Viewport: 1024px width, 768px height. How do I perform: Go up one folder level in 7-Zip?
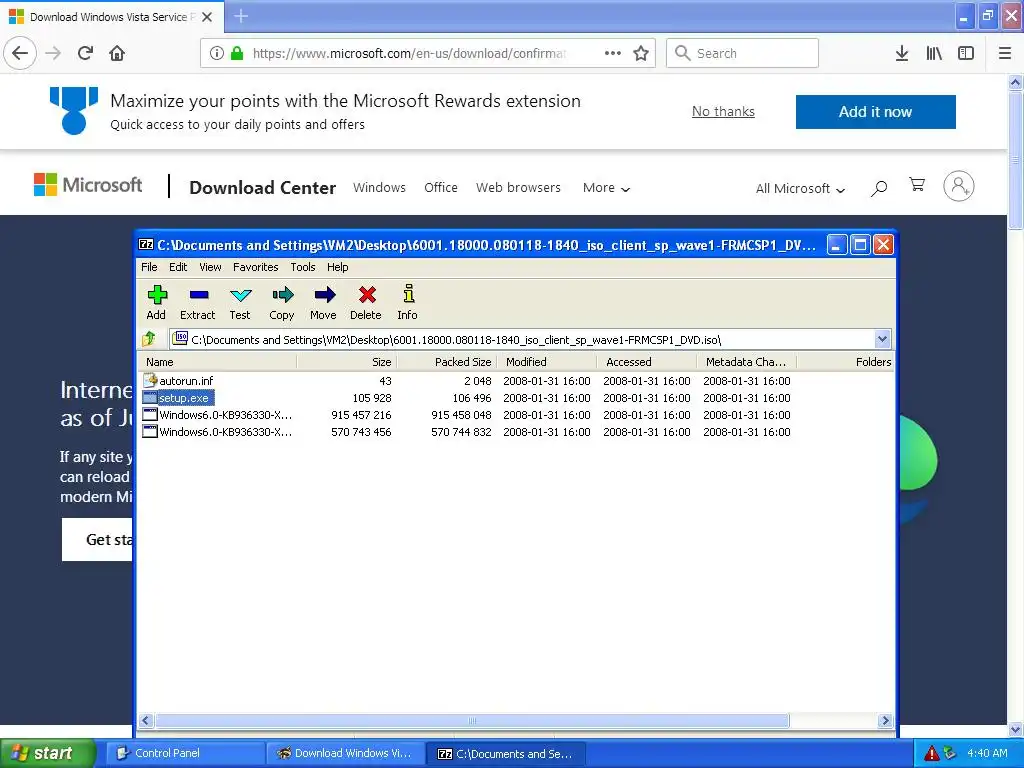pyautogui.click(x=149, y=339)
